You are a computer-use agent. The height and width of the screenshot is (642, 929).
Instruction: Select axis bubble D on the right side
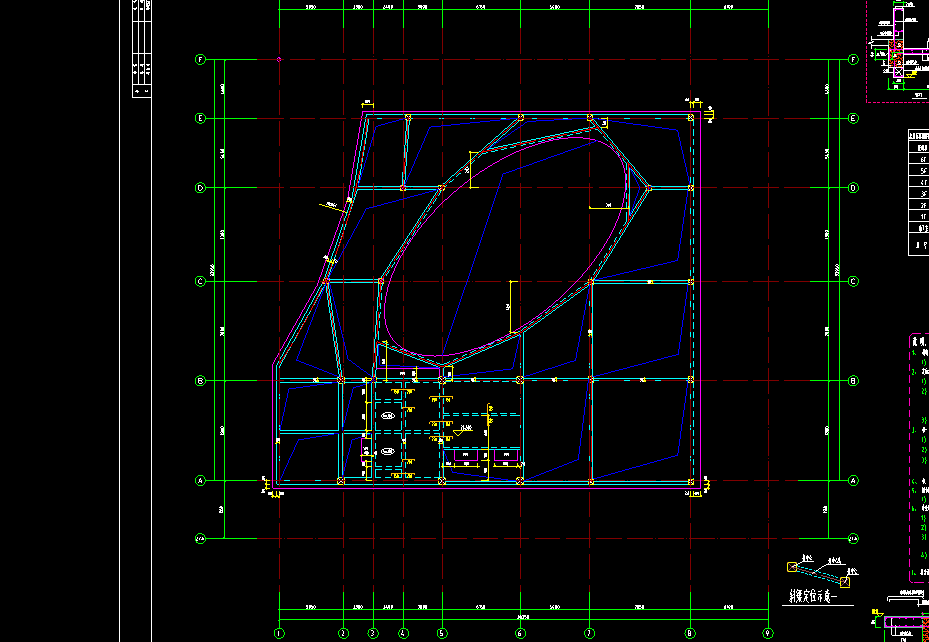[853, 188]
